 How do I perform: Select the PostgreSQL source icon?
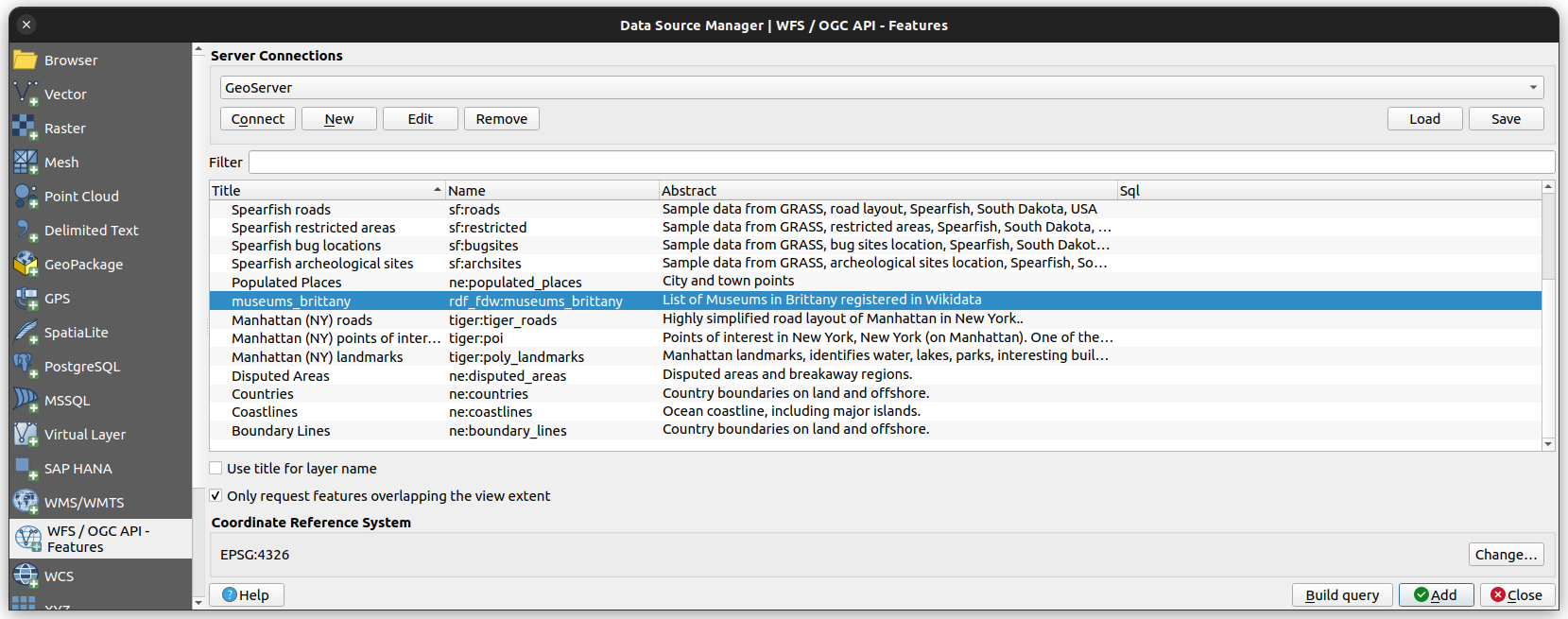[x=25, y=367]
